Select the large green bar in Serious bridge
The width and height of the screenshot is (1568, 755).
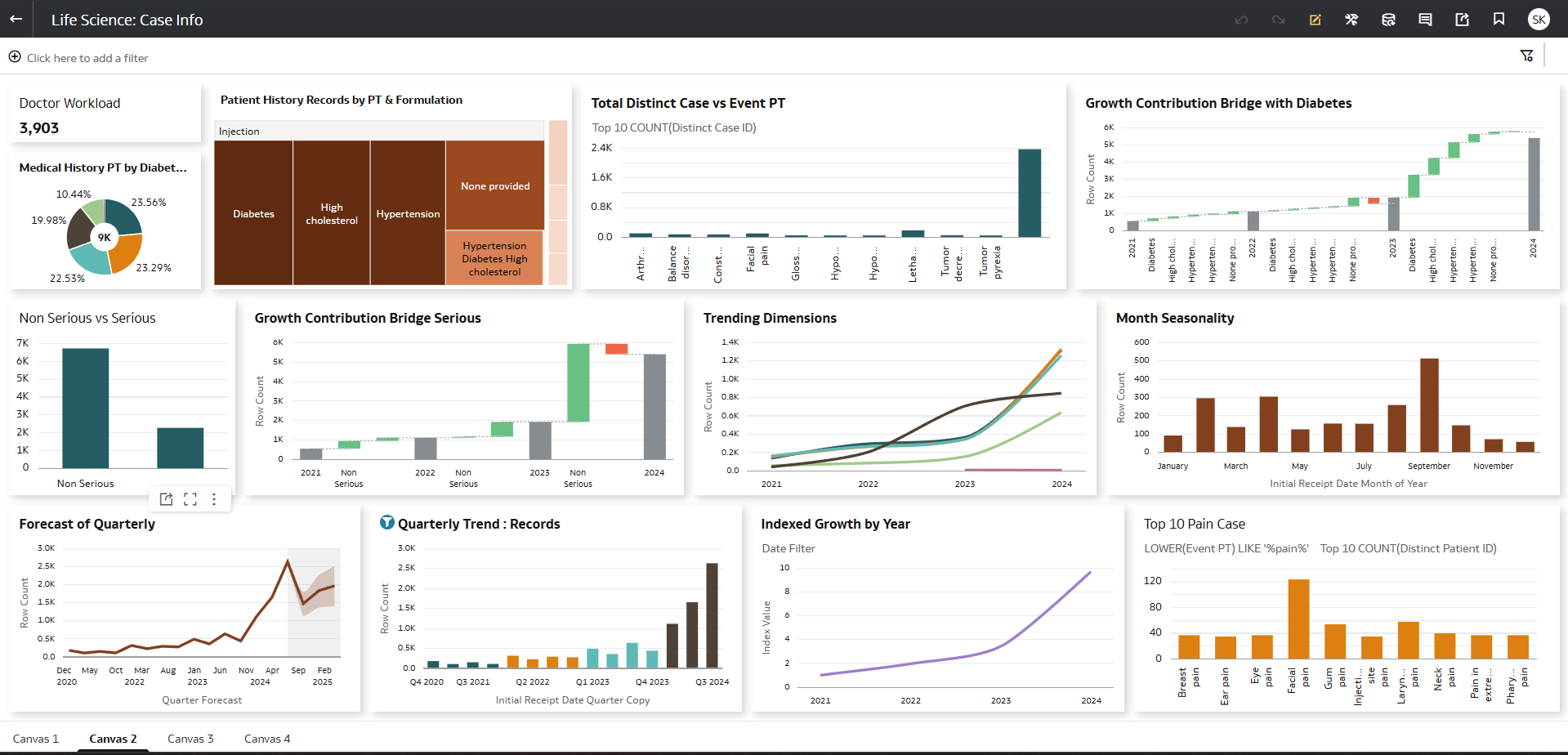click(579, 382)
